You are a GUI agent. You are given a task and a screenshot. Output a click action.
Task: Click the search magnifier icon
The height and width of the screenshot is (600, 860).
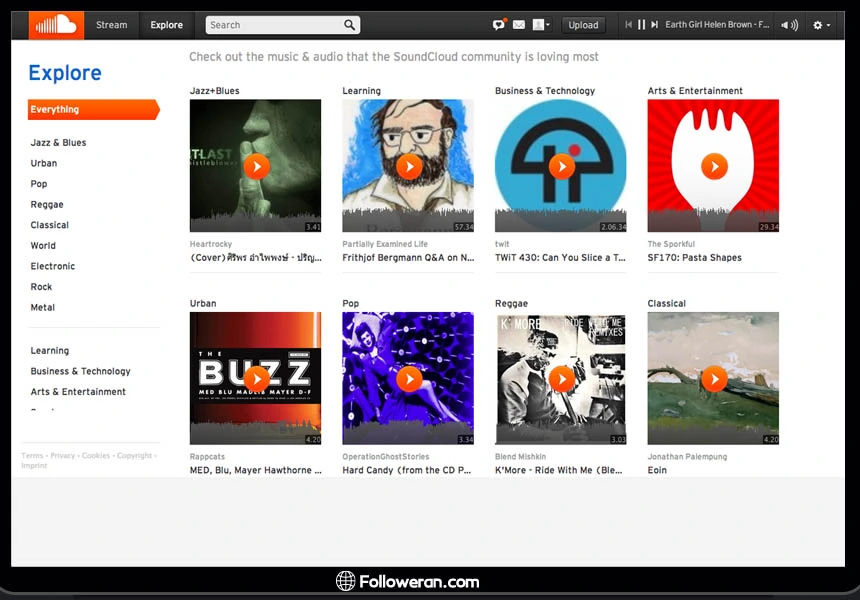pos(349,25)
